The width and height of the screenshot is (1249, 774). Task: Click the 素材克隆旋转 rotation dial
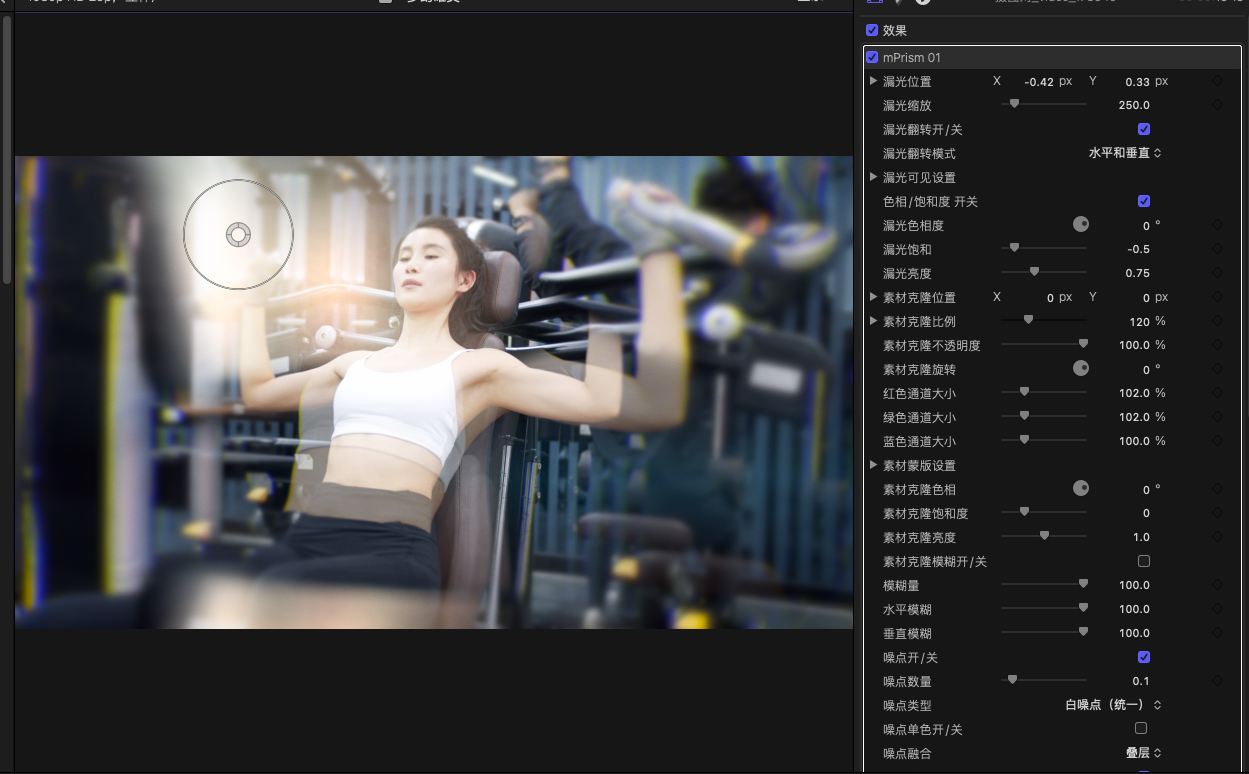(x=1081, y=368)
